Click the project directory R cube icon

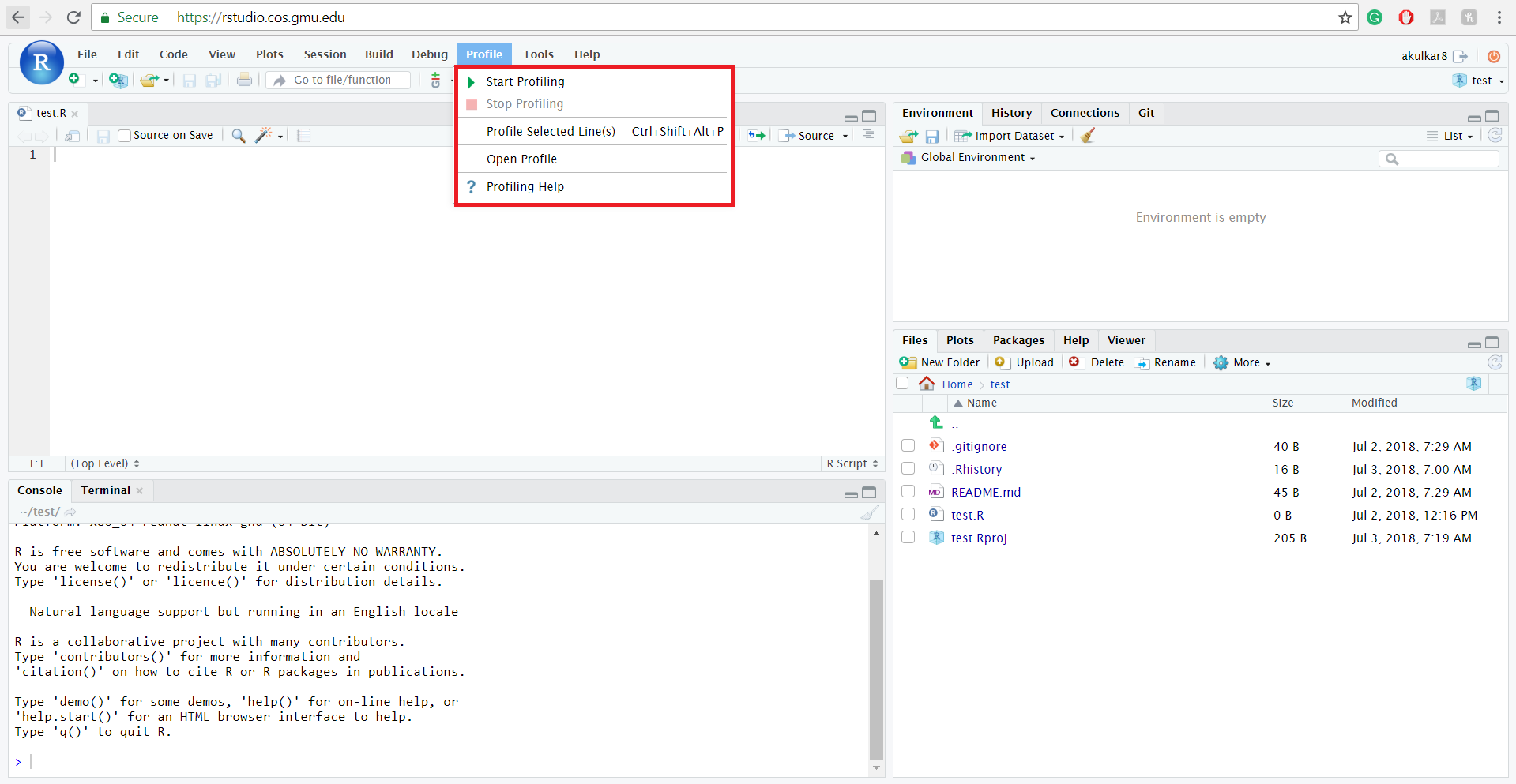click(x=1474, y=383)
